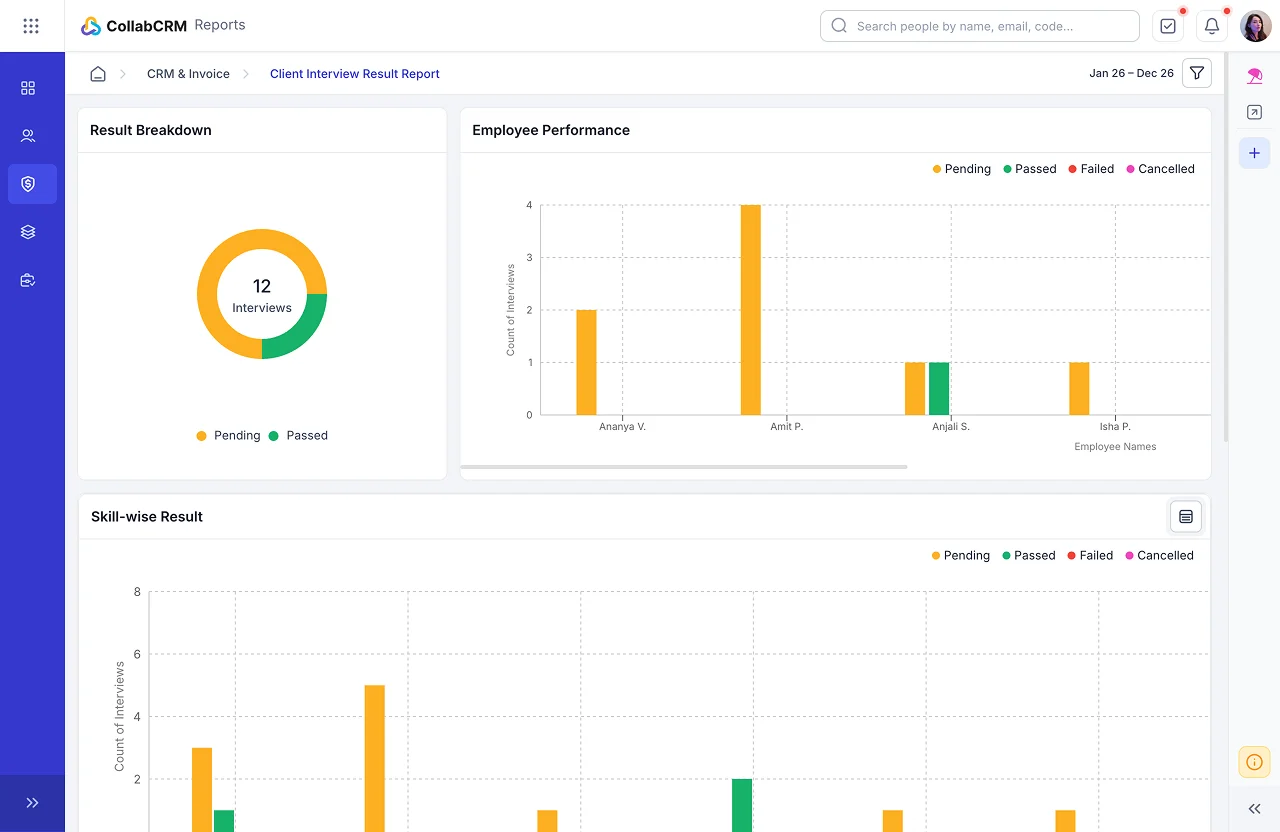The width and height of the screenshot is (1280, 832).
Task: Open the notifications bell
Action: pyautogui.click(x=1212, y=26)
